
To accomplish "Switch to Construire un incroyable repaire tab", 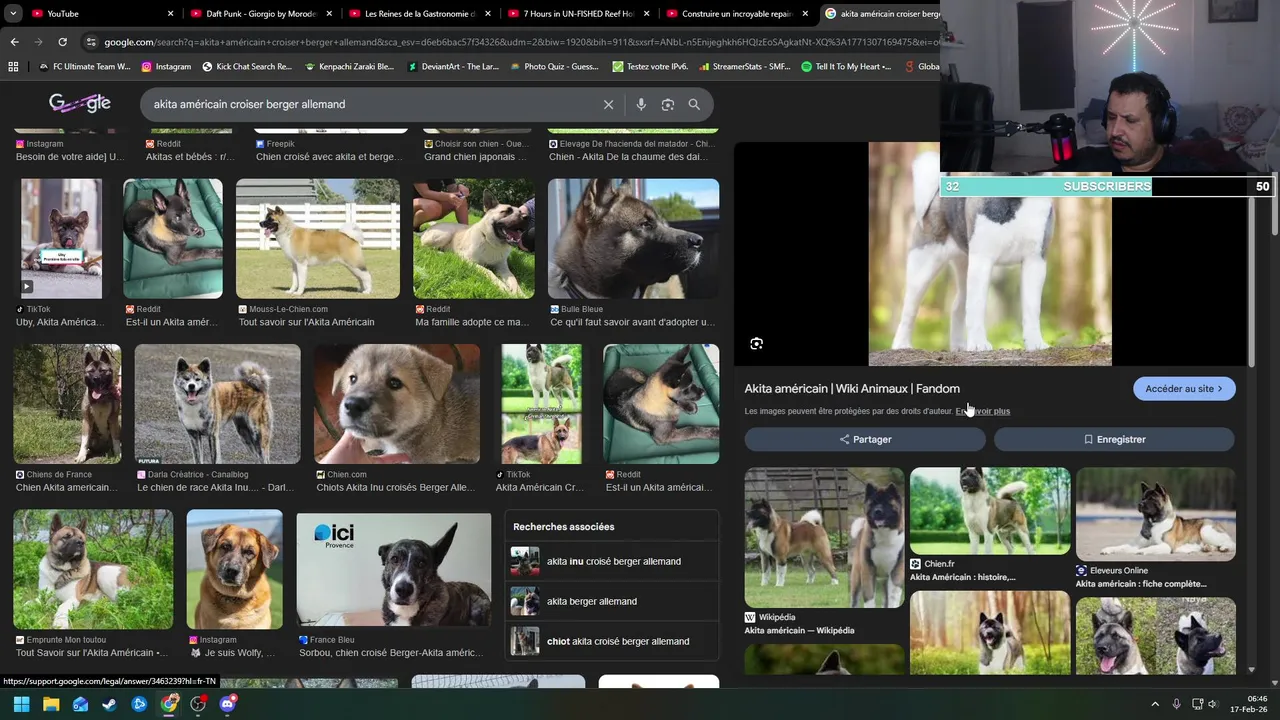I will click(737, 14).
